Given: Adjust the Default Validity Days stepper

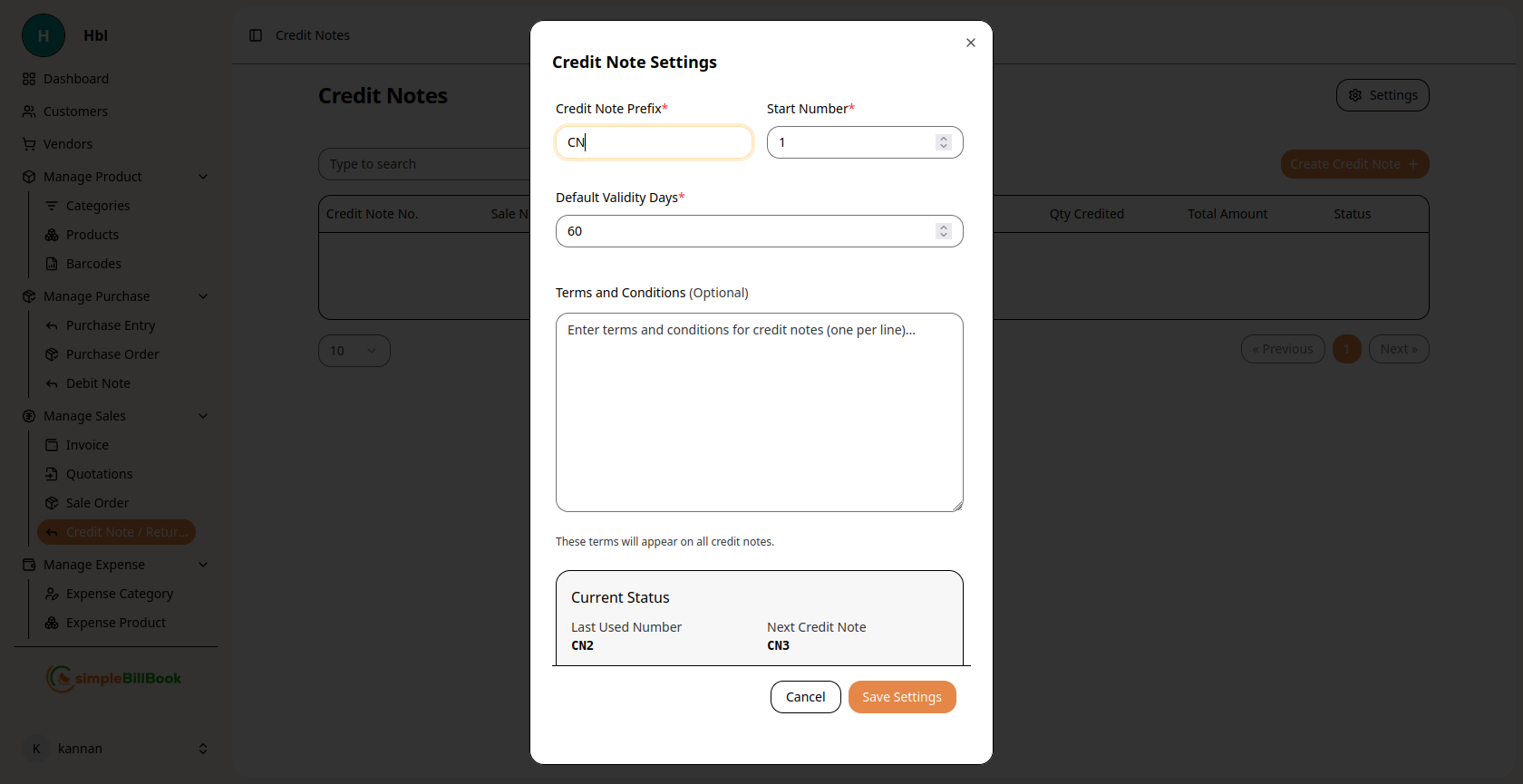Looking at the screenshot, I should [x=944, y=231].
